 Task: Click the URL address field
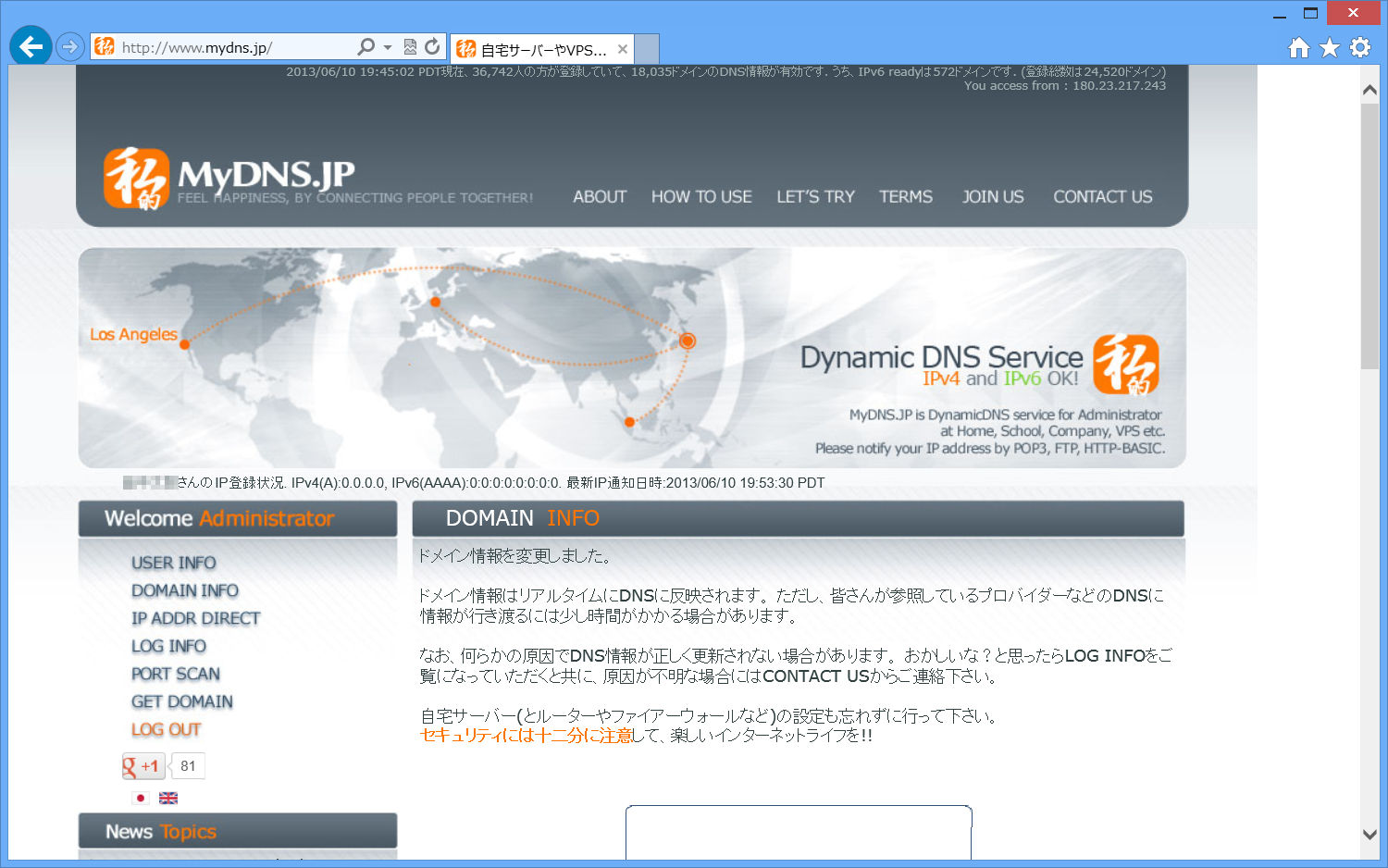(x=231, y=47)
